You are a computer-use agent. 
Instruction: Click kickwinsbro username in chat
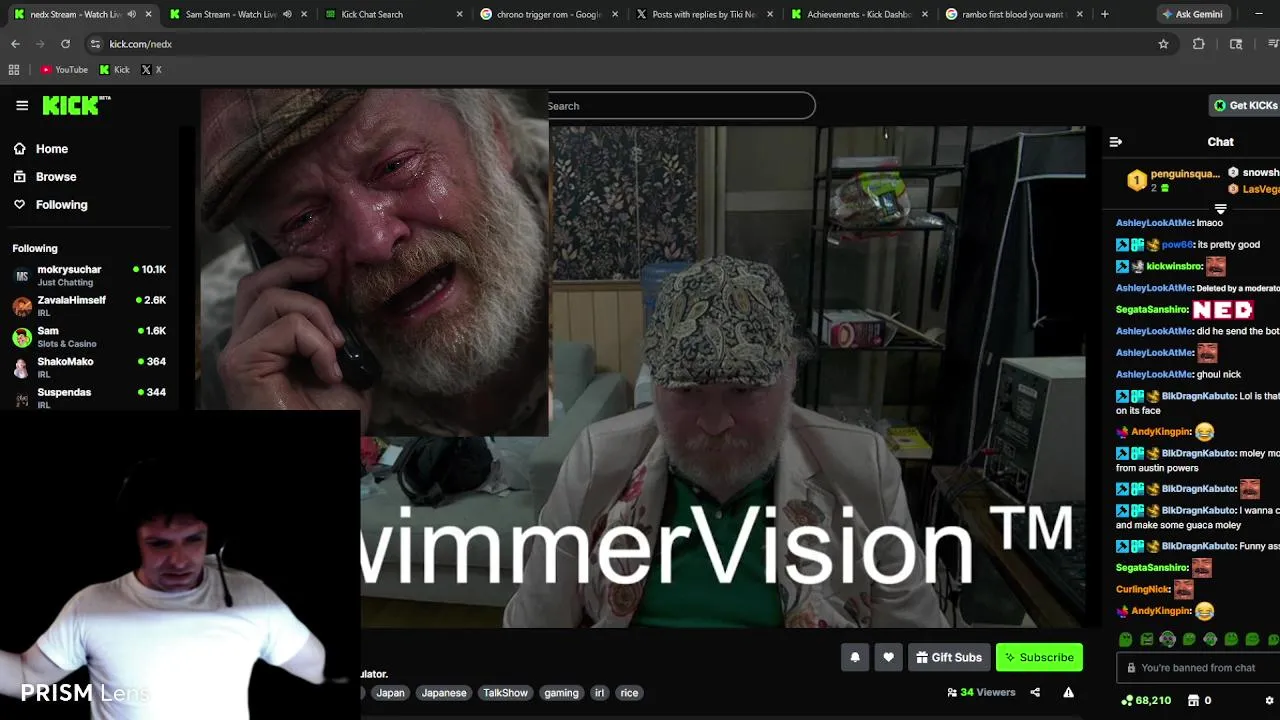click(1174, 267)
